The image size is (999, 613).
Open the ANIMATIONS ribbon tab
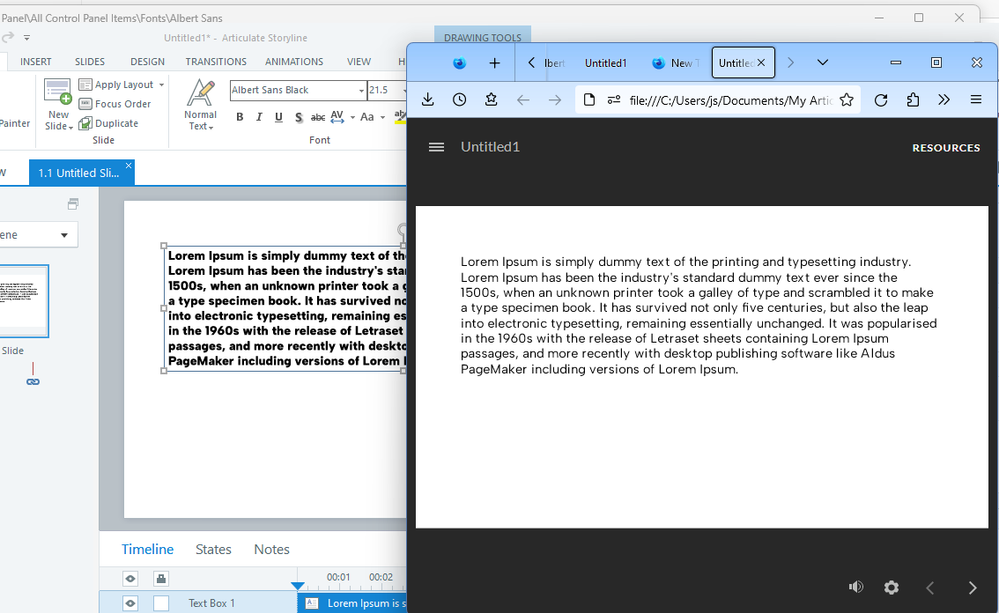(294, 62)
